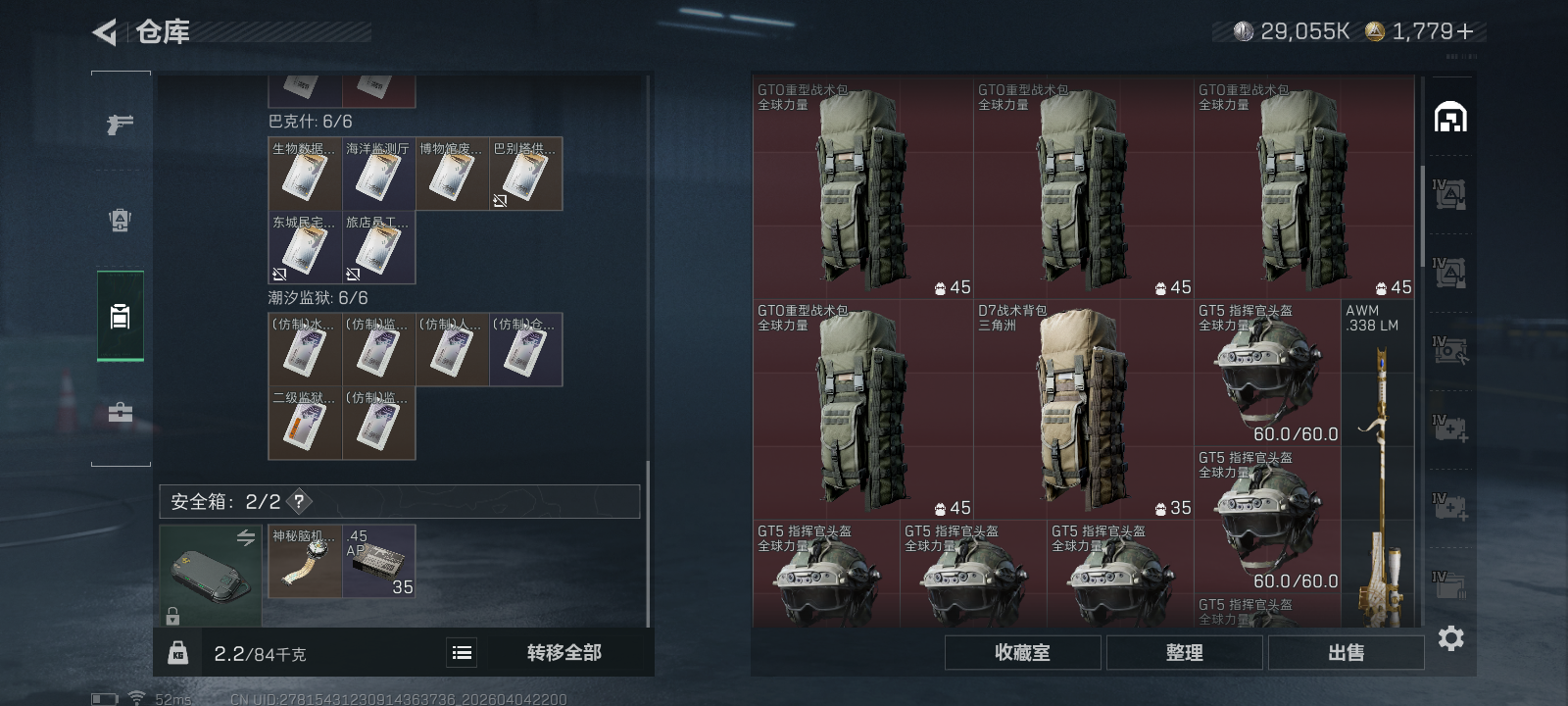Open the level IV tool box slot

coord(1449,351)
